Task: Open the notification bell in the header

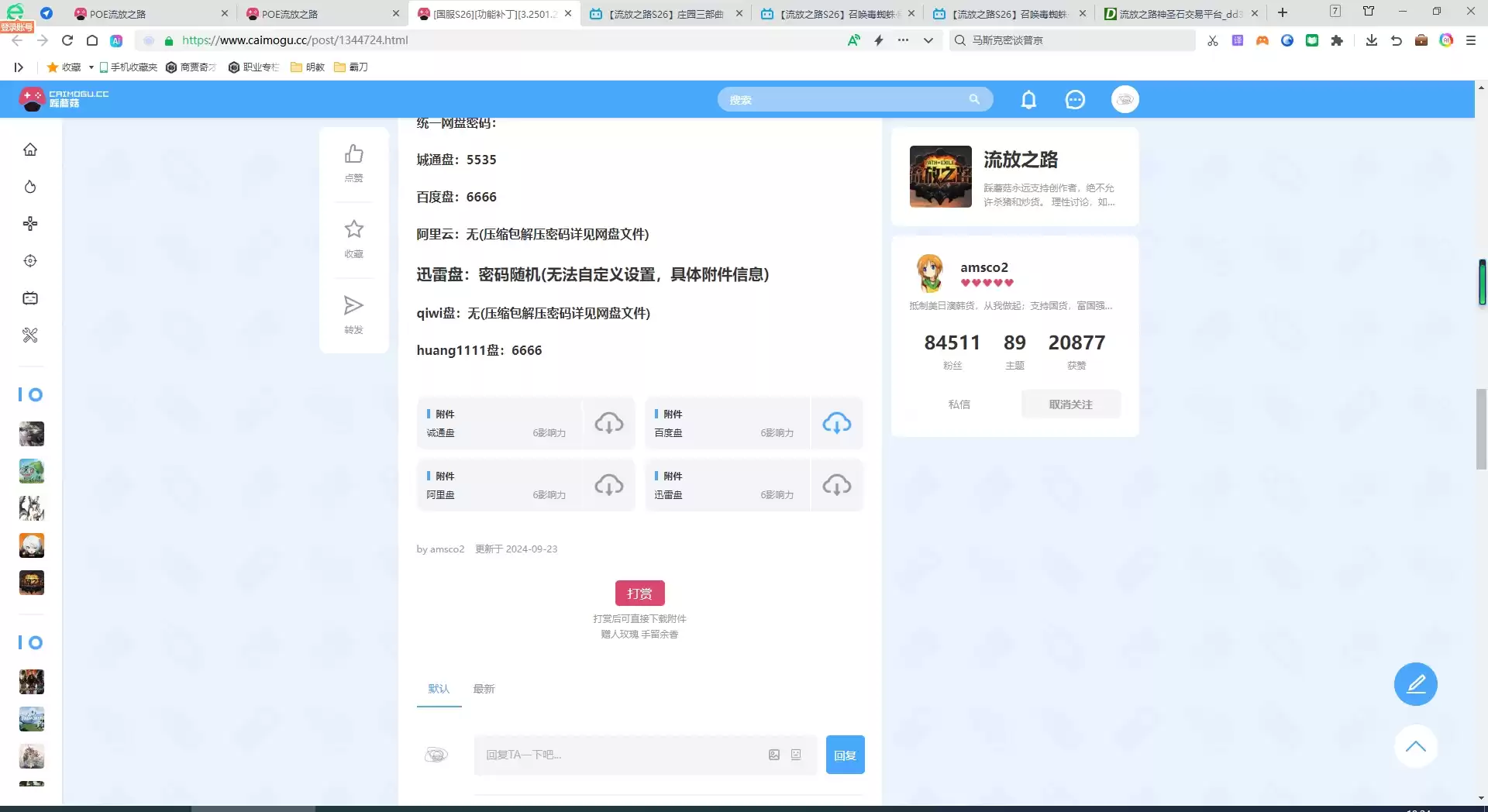Action: [1028, 100]
